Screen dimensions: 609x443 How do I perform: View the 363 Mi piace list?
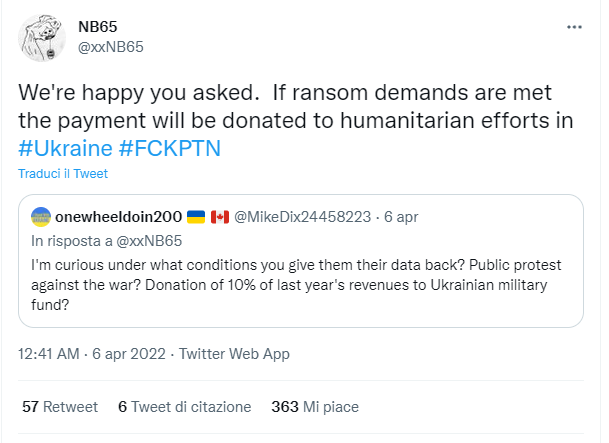[315, 407]
